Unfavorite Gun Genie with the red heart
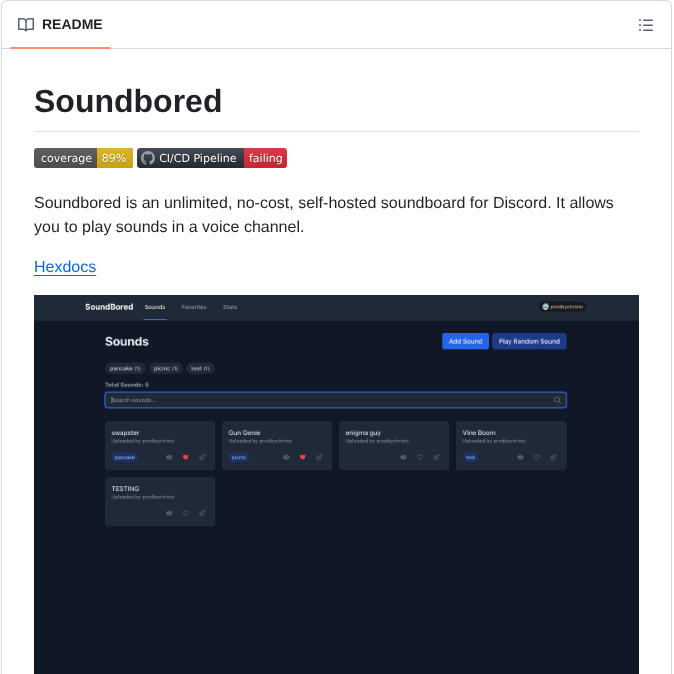Image resolution: width=674 pixels, height=674 pixels. coord(303,457)
